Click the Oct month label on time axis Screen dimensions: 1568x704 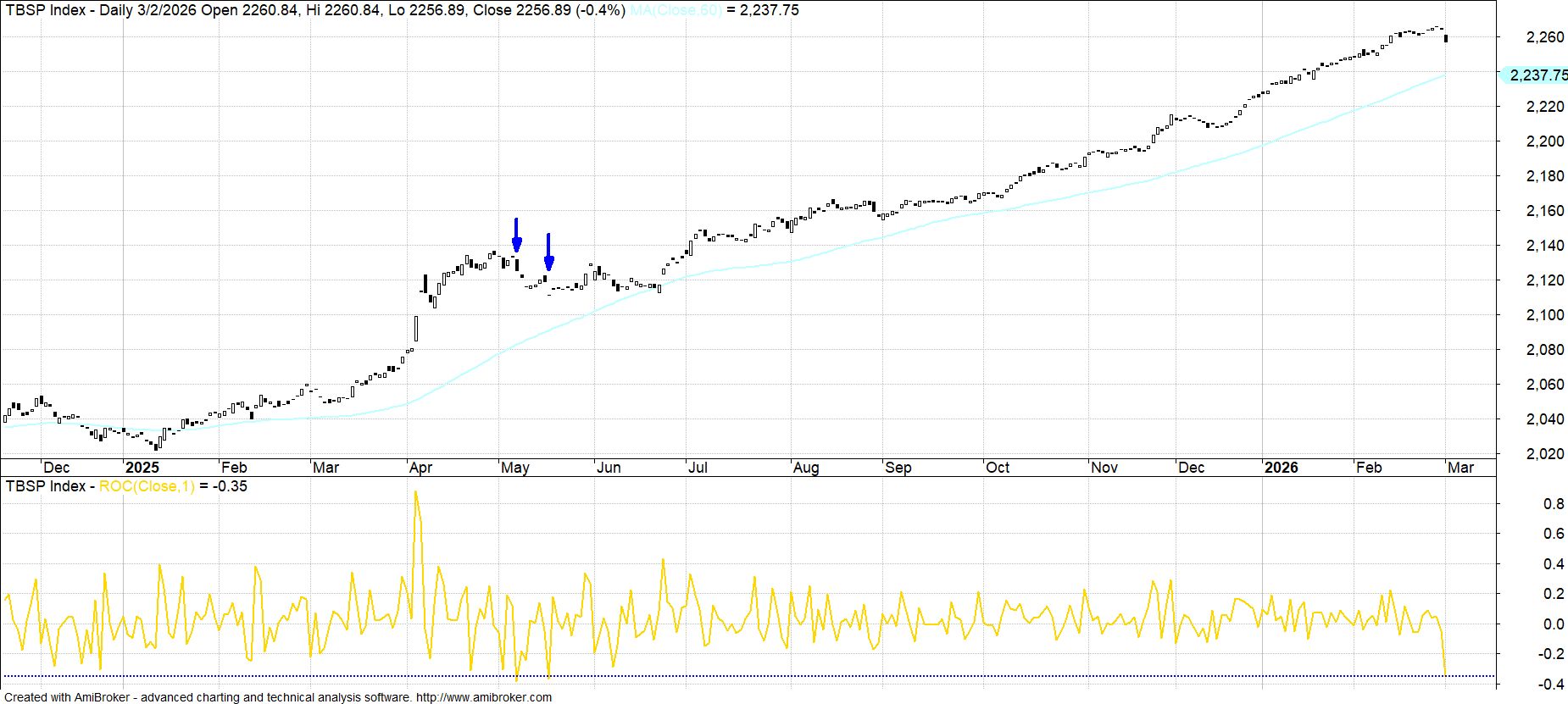pyautogui.click(x=998, y=468)
